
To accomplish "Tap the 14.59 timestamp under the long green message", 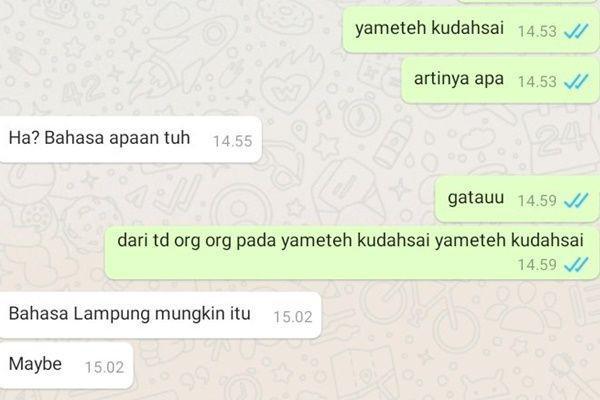I will [x=537, y=265].
